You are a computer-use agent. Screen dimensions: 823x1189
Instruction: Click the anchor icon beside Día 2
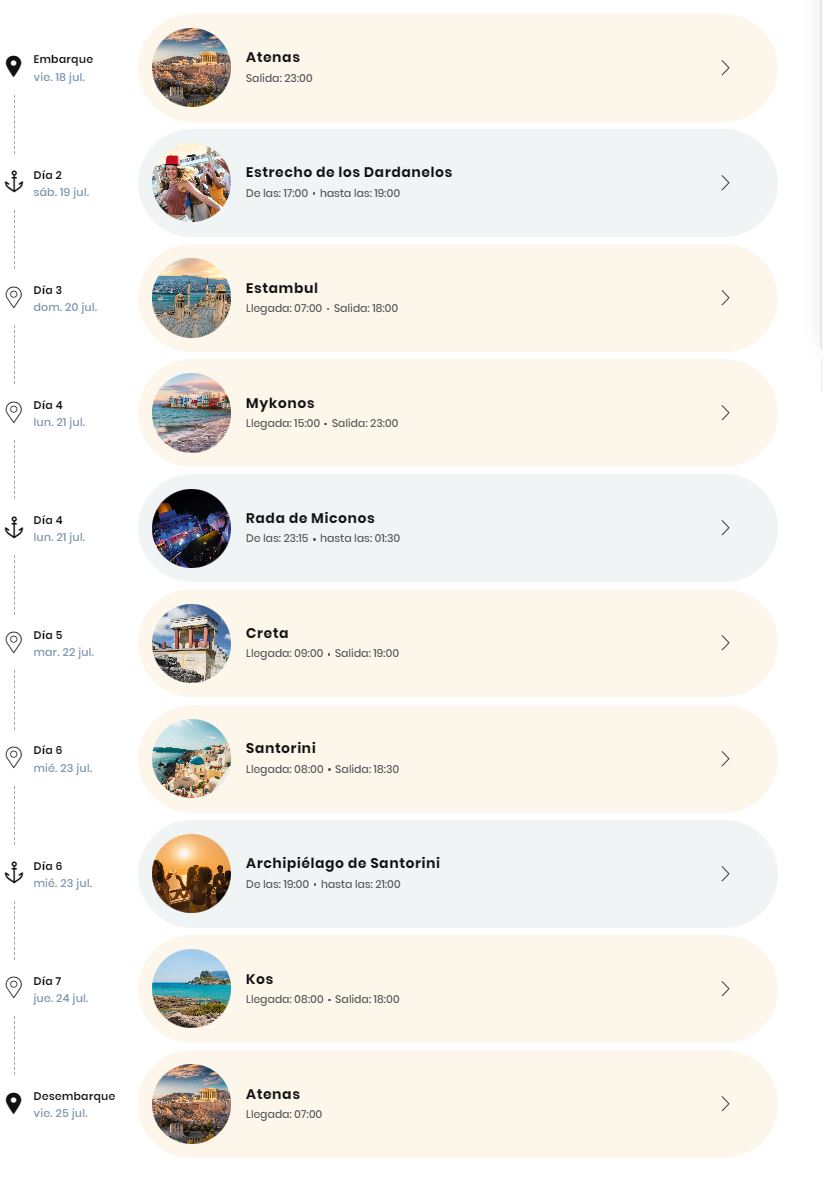click(x=14, y=182)
